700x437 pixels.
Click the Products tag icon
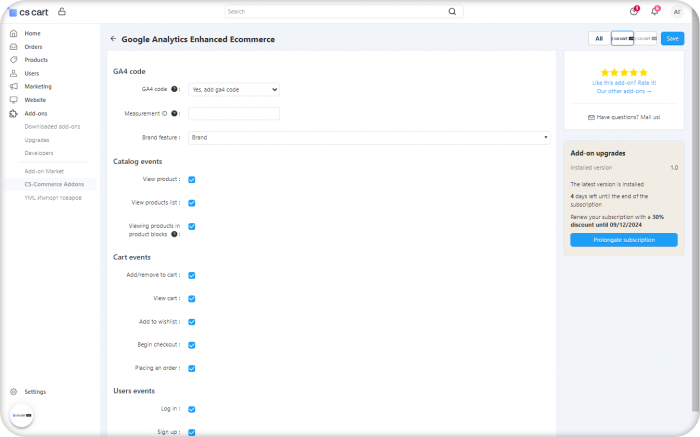[x=13, y=59]
